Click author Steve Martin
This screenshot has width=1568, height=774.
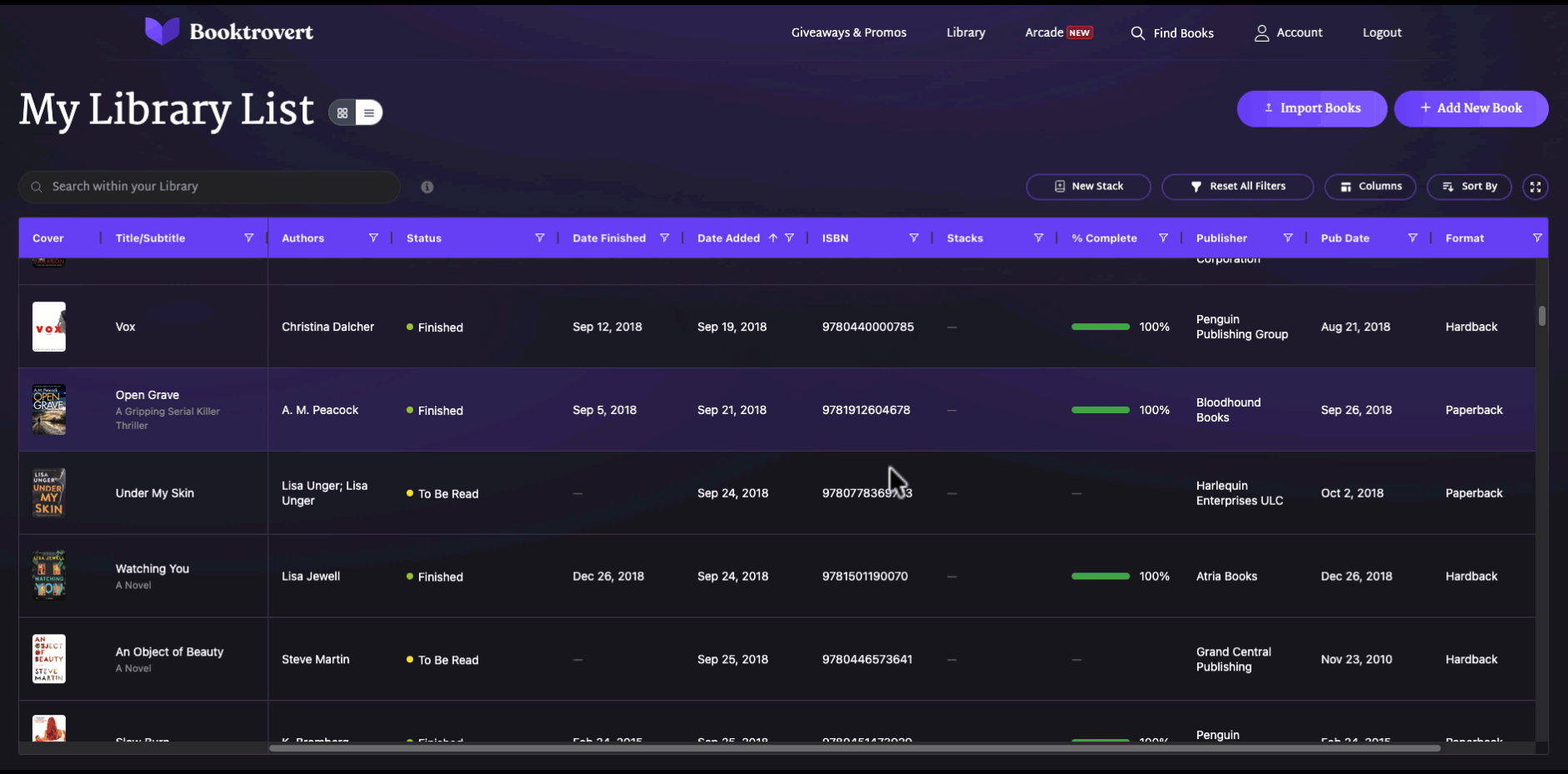click(x=316, y=659)
